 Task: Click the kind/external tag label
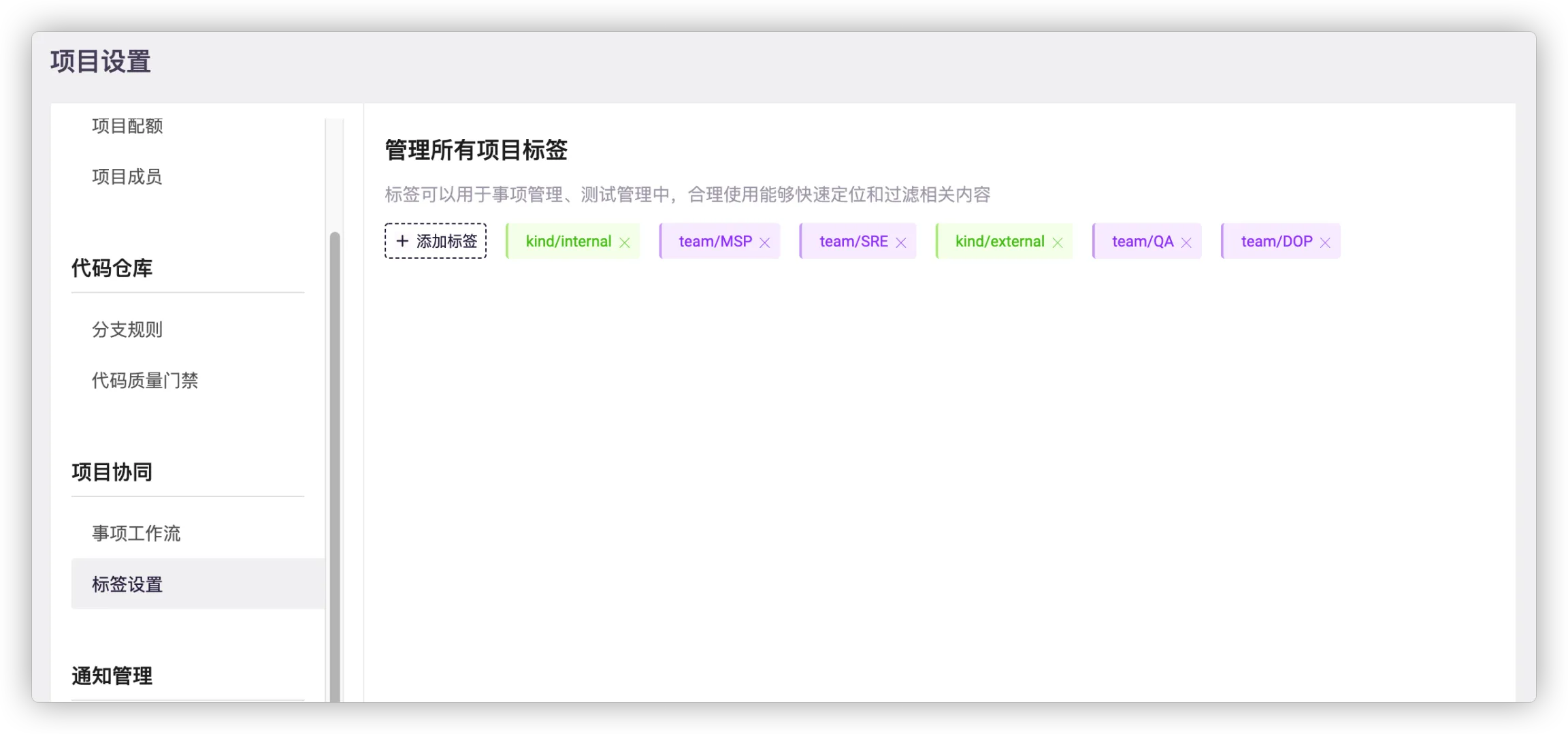pyautogui.click(x=999, y=242)
